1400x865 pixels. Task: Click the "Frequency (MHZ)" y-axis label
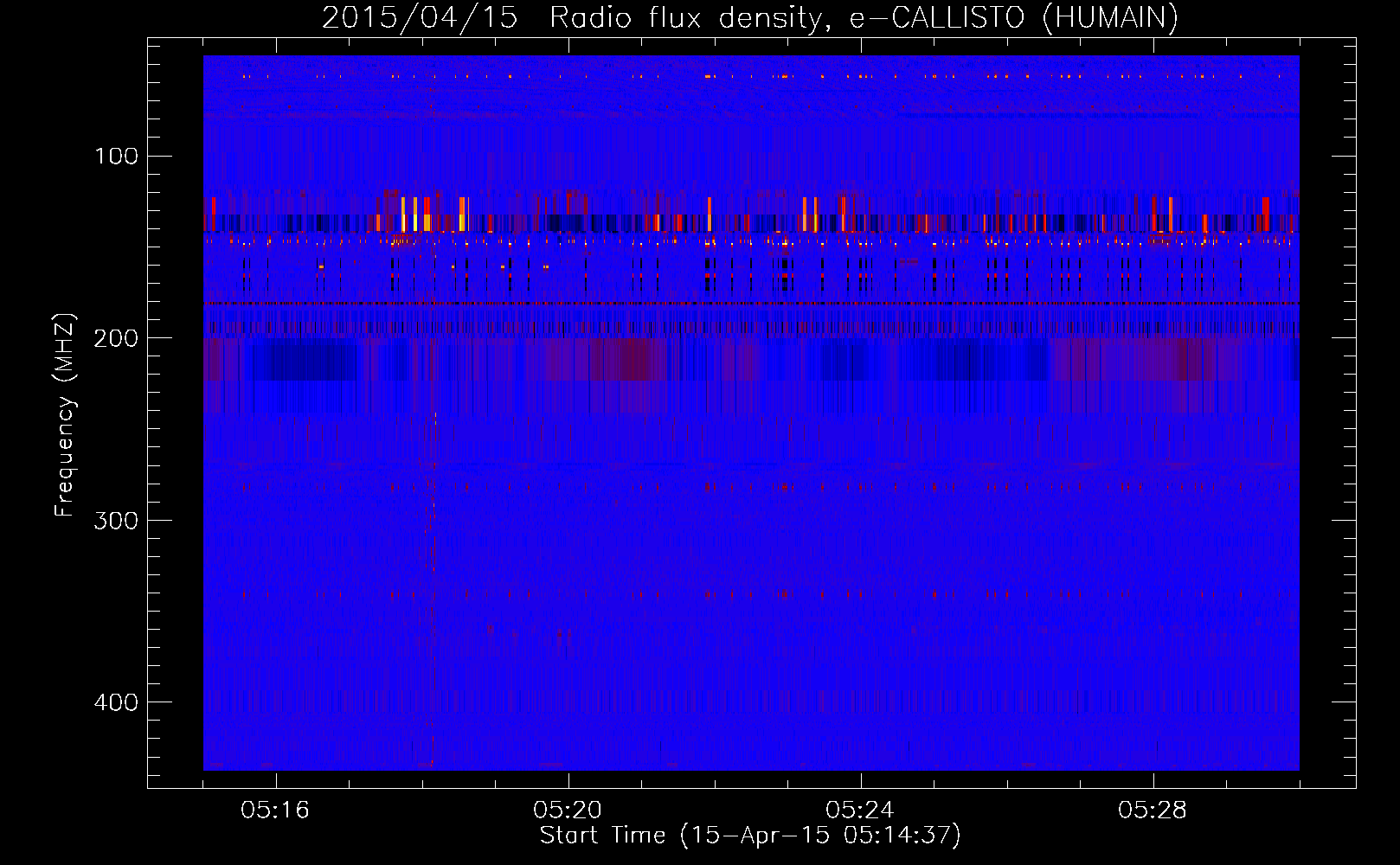tap(66, 414)
